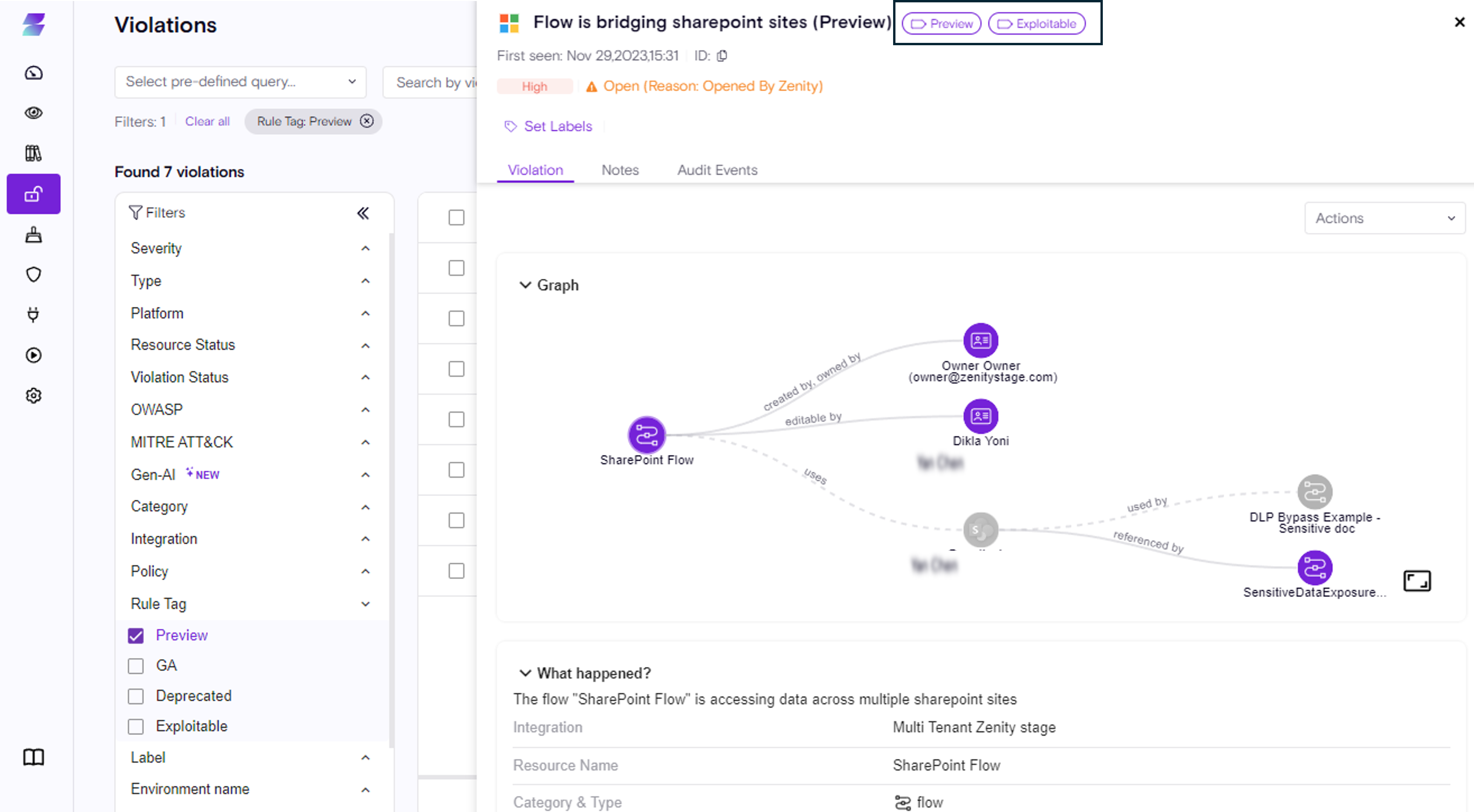Switch to the Notes tab
The height and width of the screenshot is (812, 1474).
620,170
